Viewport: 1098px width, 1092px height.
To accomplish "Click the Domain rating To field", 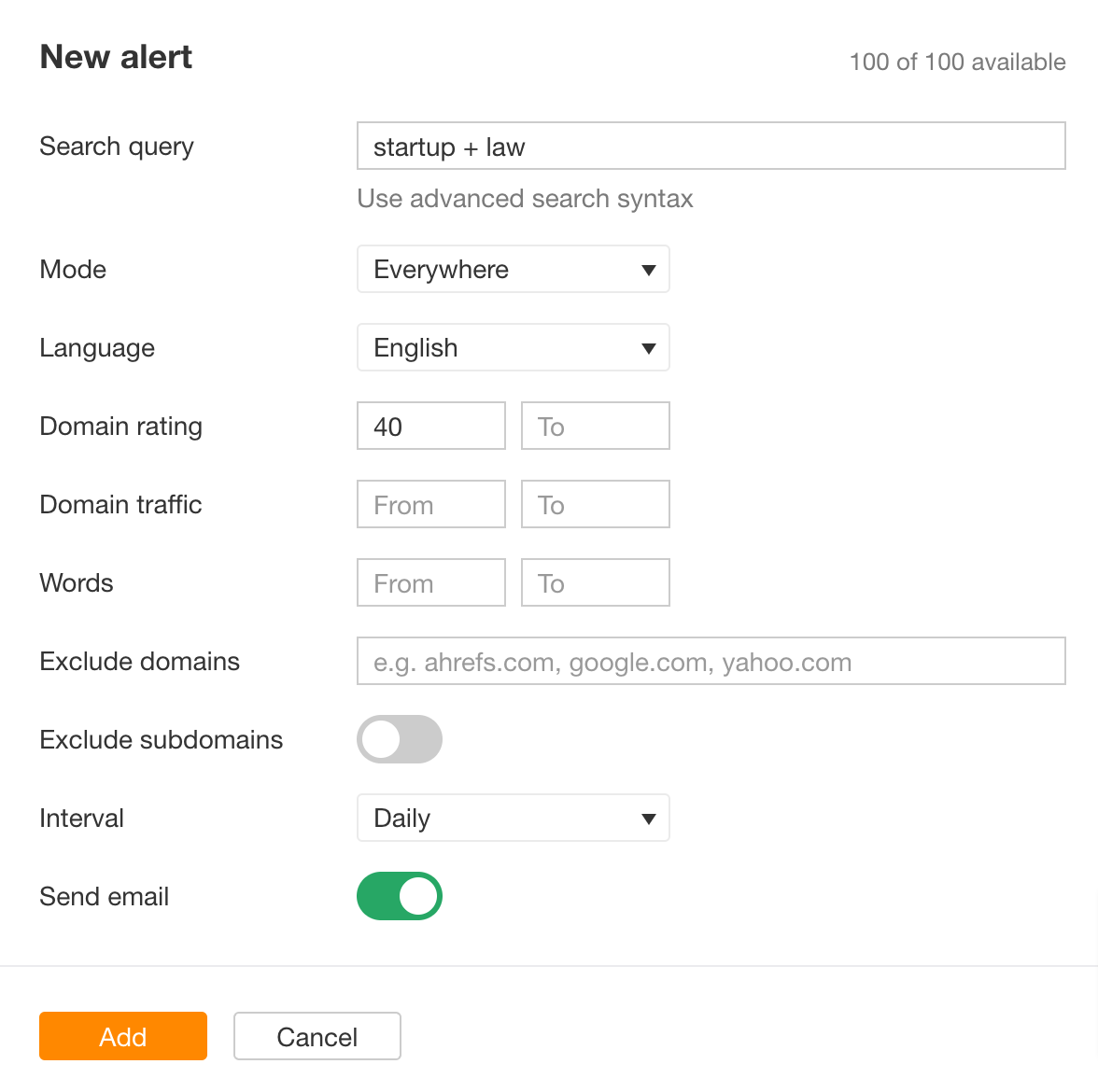I will 595,426.
